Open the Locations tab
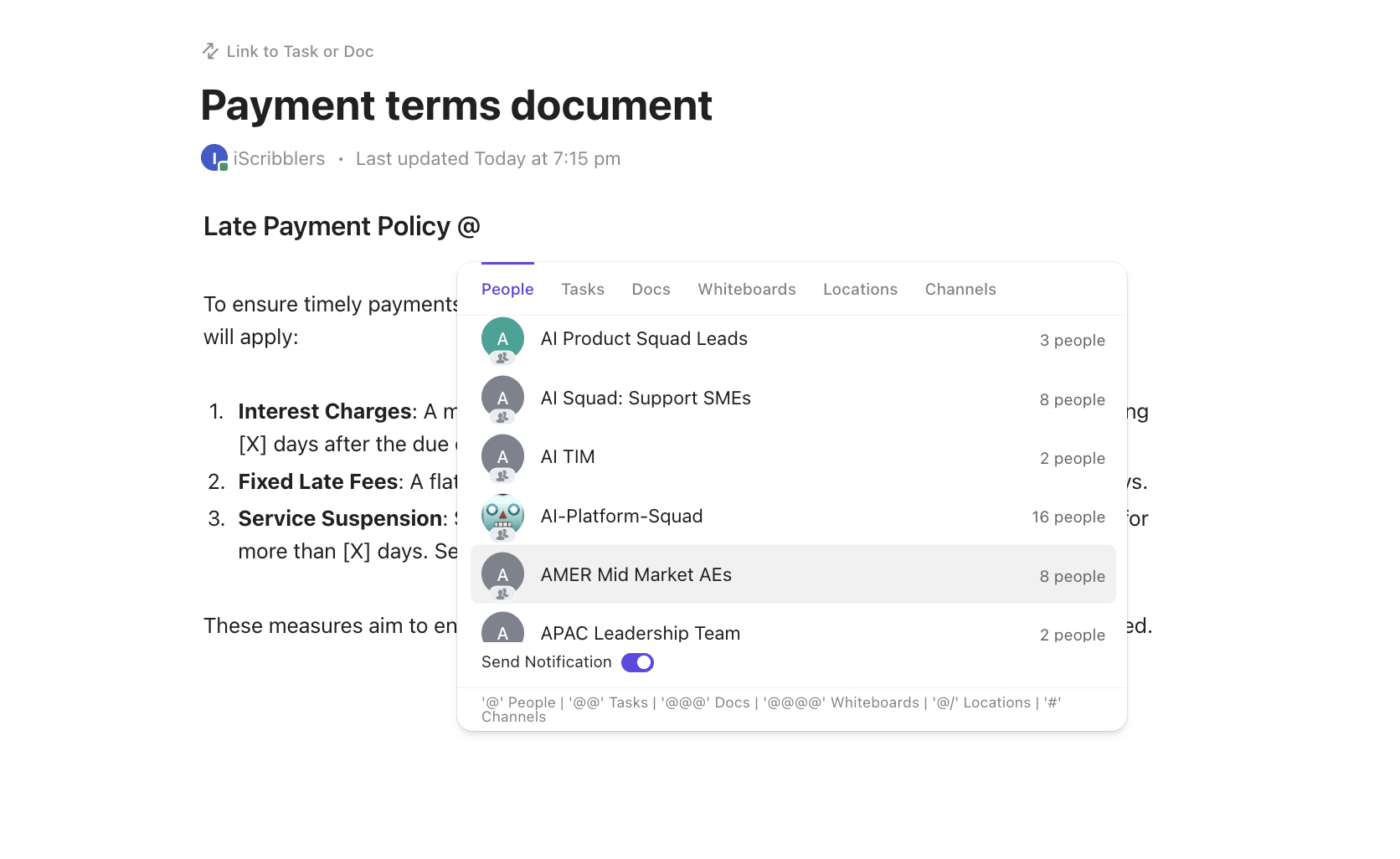This screenshot has height=859, width=1400. click(x=860, y=289)
